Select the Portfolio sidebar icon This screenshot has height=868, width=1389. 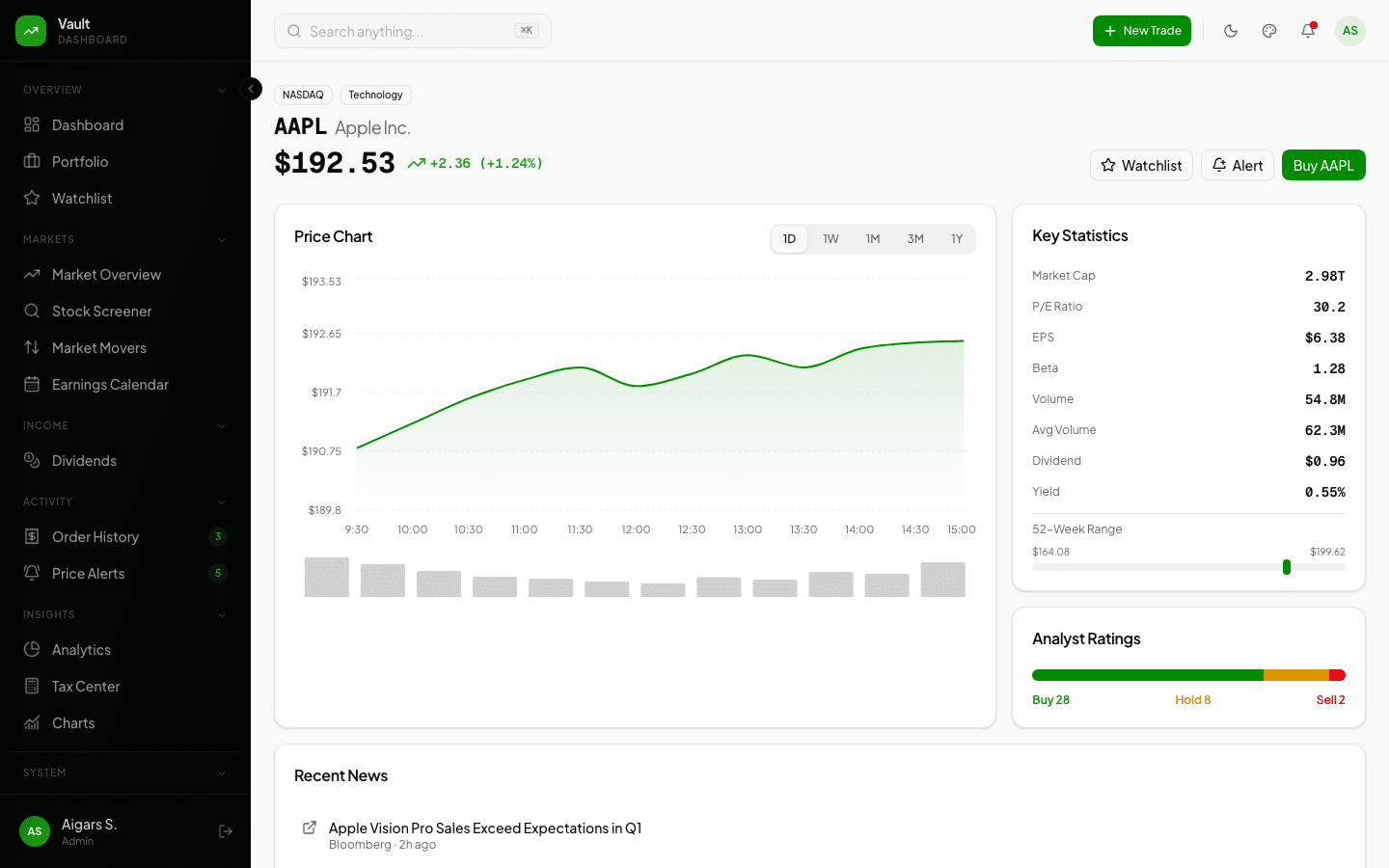tap(33, 161)
